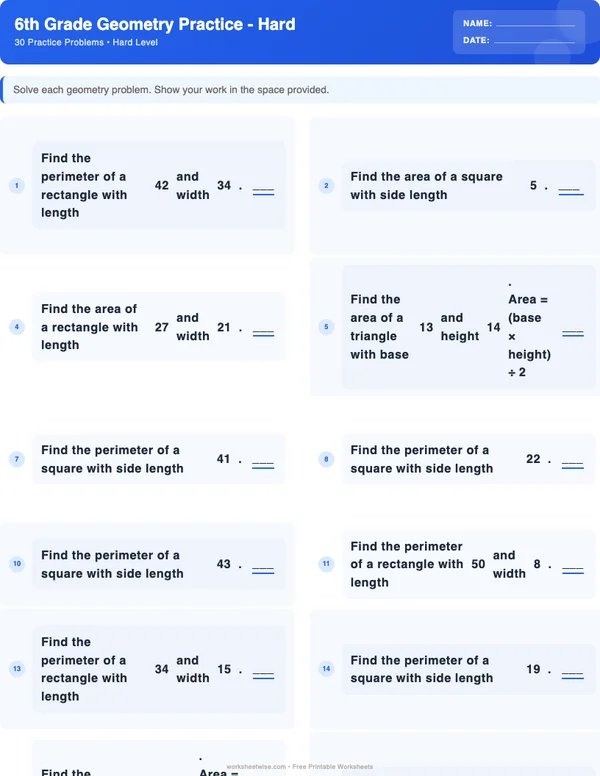Open the worksheetwise.com footer link
Viewport: 600px width, 776px height.
coord(257,766)
